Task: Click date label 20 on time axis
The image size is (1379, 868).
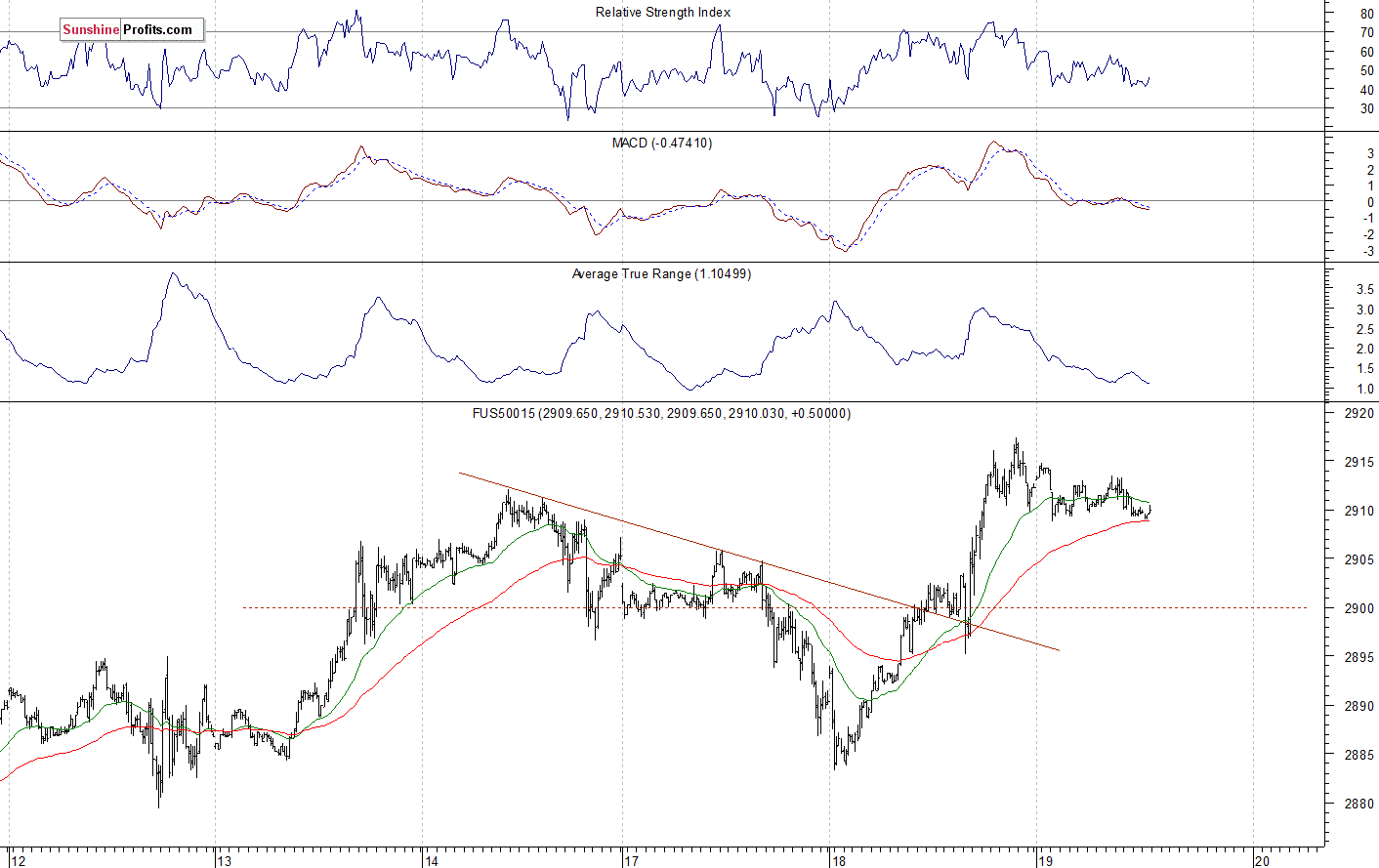Action: [x=1262, y=860]
